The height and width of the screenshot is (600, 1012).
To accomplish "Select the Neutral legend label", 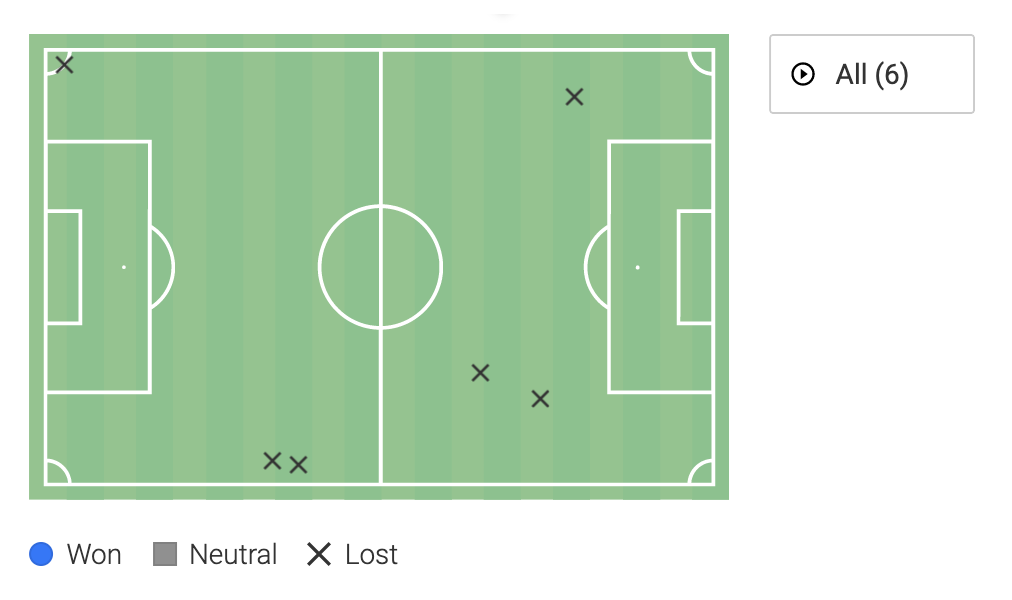I will [233, 554].
